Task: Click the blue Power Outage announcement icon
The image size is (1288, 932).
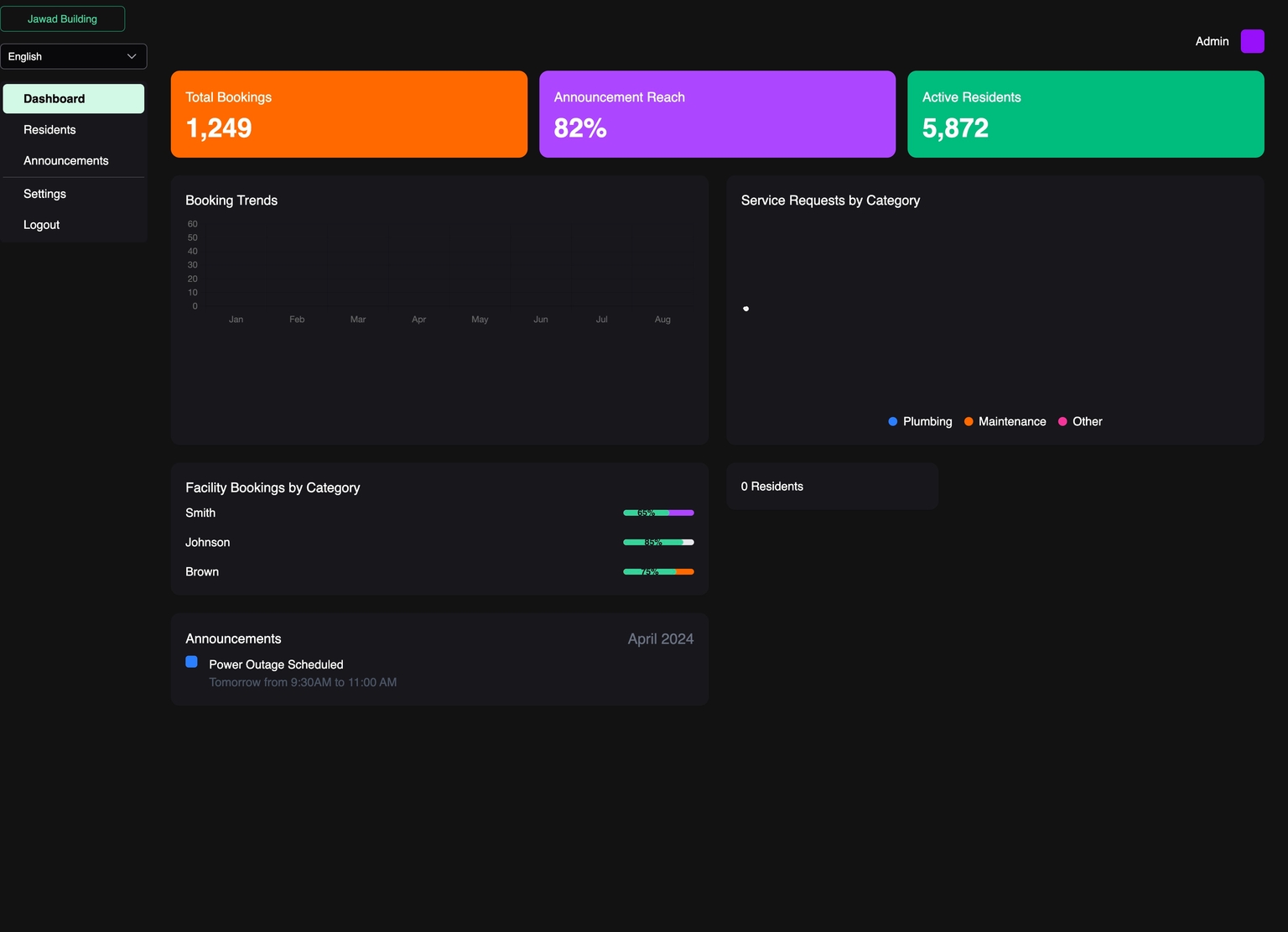Action: click(191, 662)
